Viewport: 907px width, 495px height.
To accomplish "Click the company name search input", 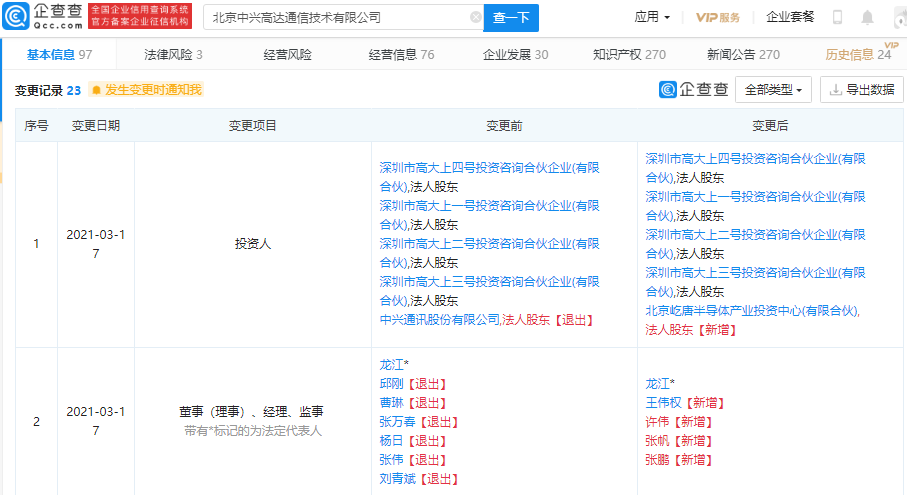I will click(x=343, y=17).
